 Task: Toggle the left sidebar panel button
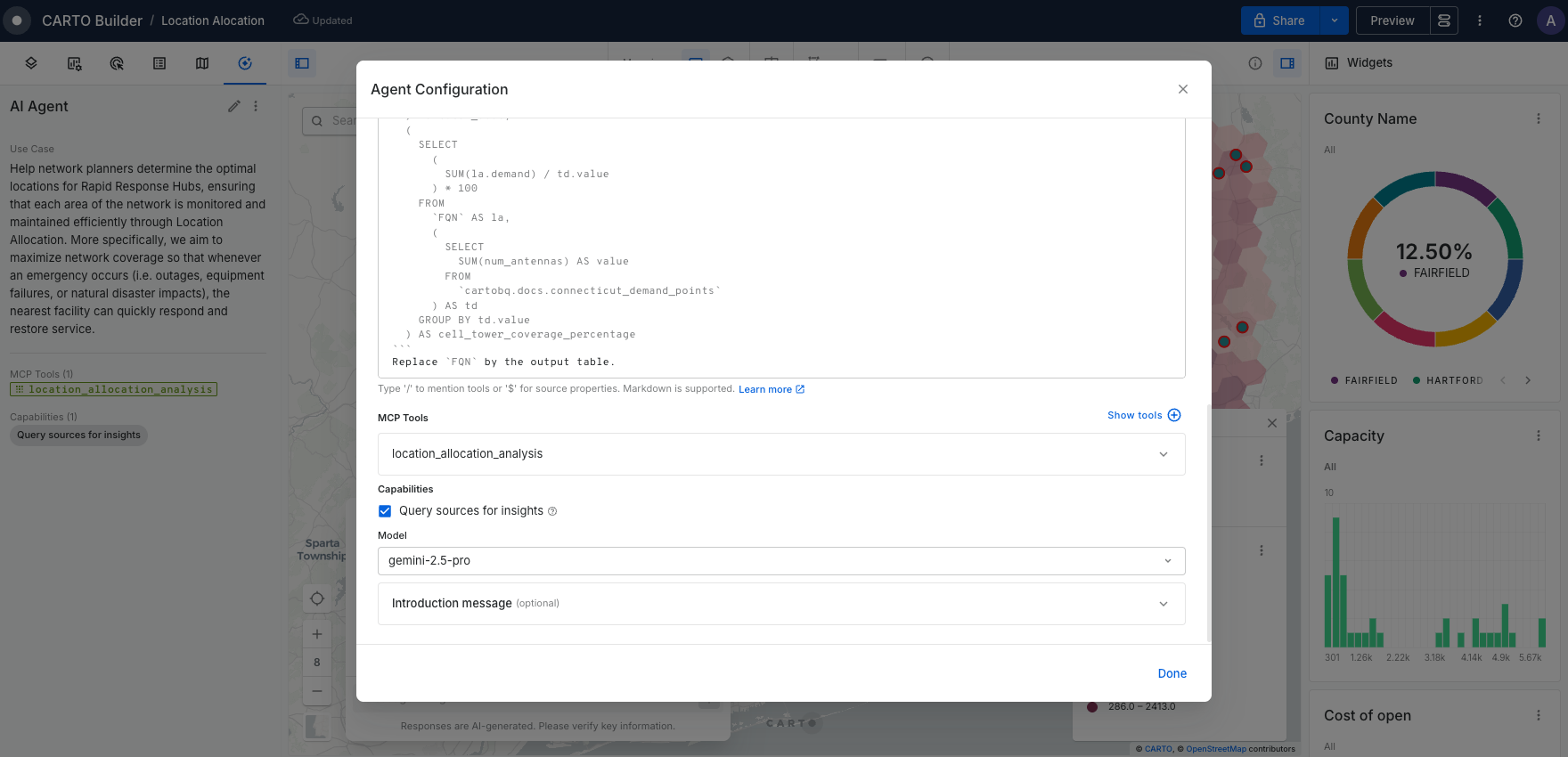[x=302, y=63]
